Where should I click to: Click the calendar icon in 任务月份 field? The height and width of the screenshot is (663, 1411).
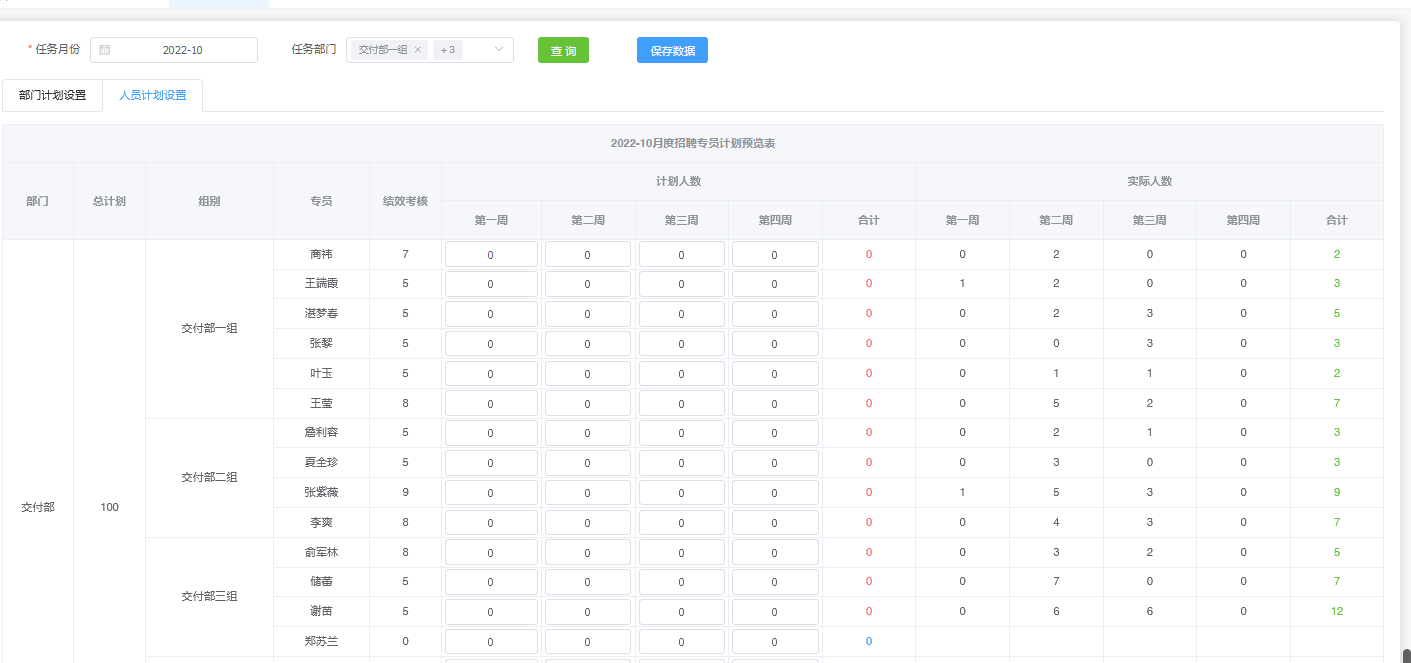pos(105,50)
